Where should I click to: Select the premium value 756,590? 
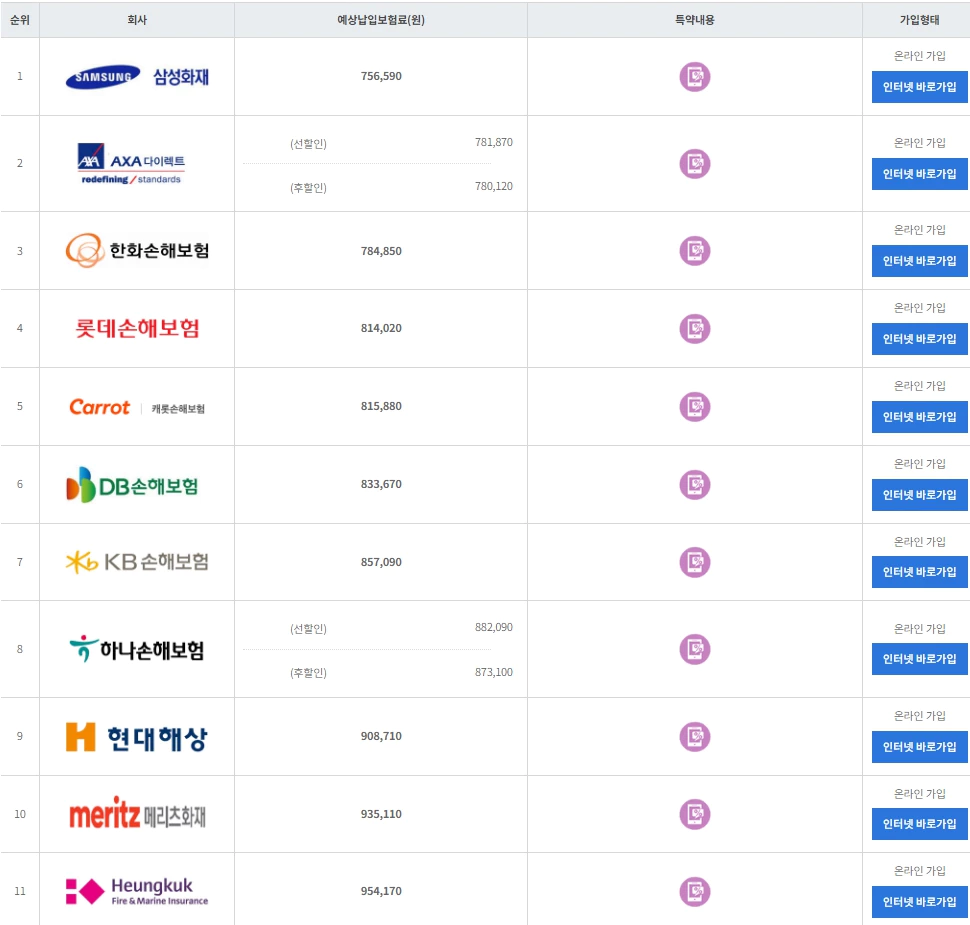(381, 76)
